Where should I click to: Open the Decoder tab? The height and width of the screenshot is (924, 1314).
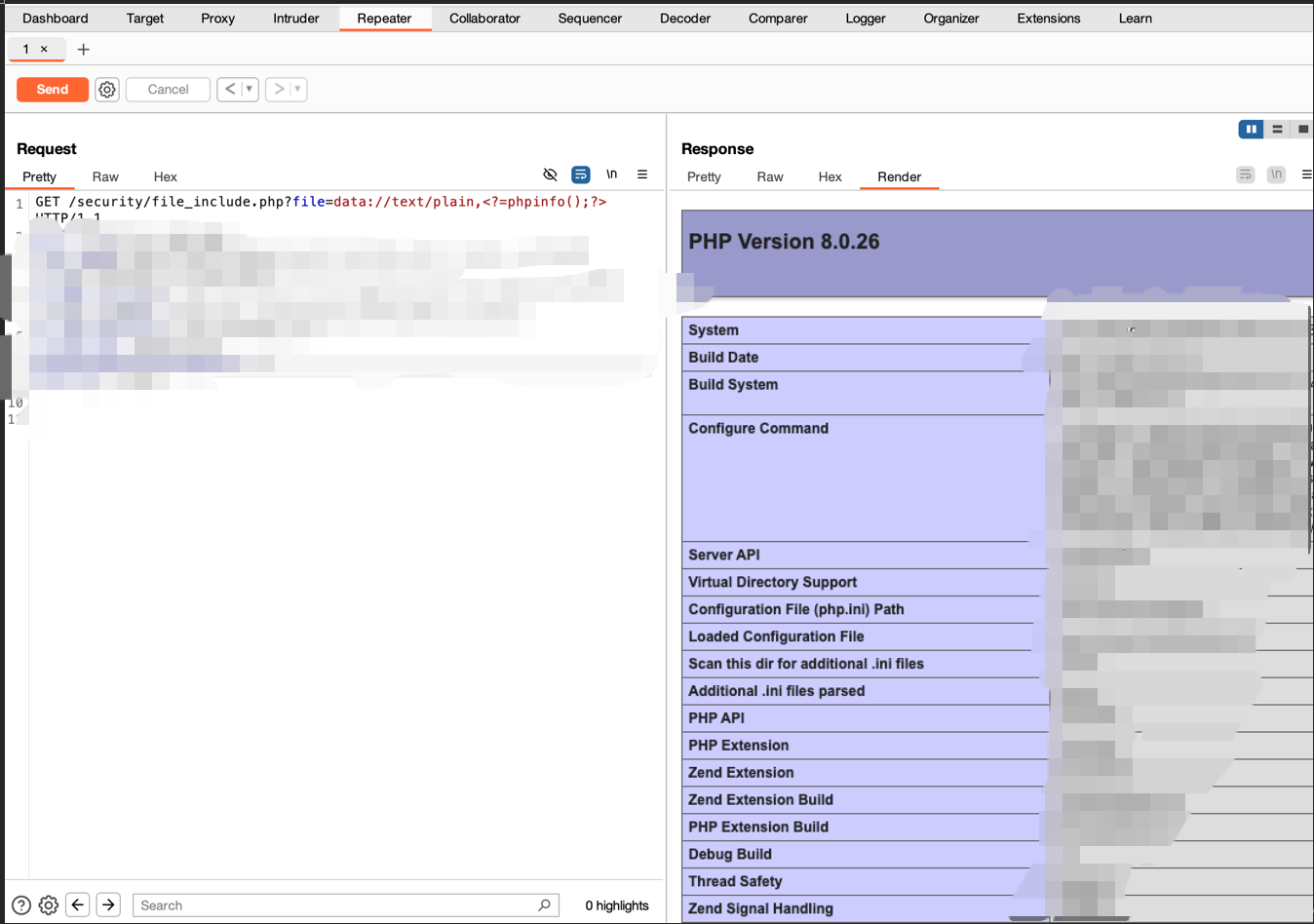point(685,19)
